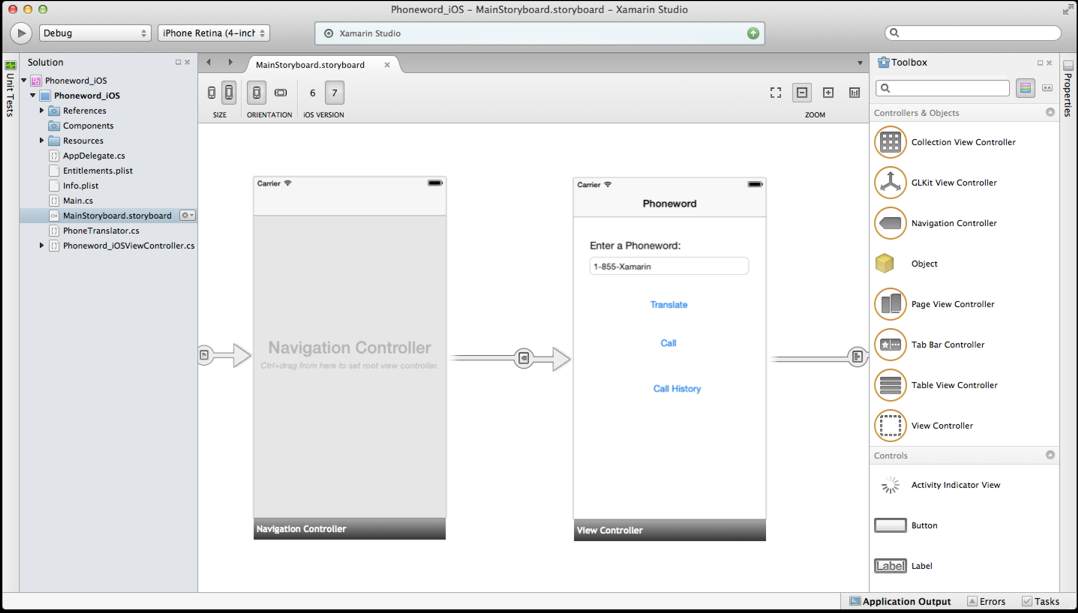Select the Navigation Controller scene on canvas

349,357
